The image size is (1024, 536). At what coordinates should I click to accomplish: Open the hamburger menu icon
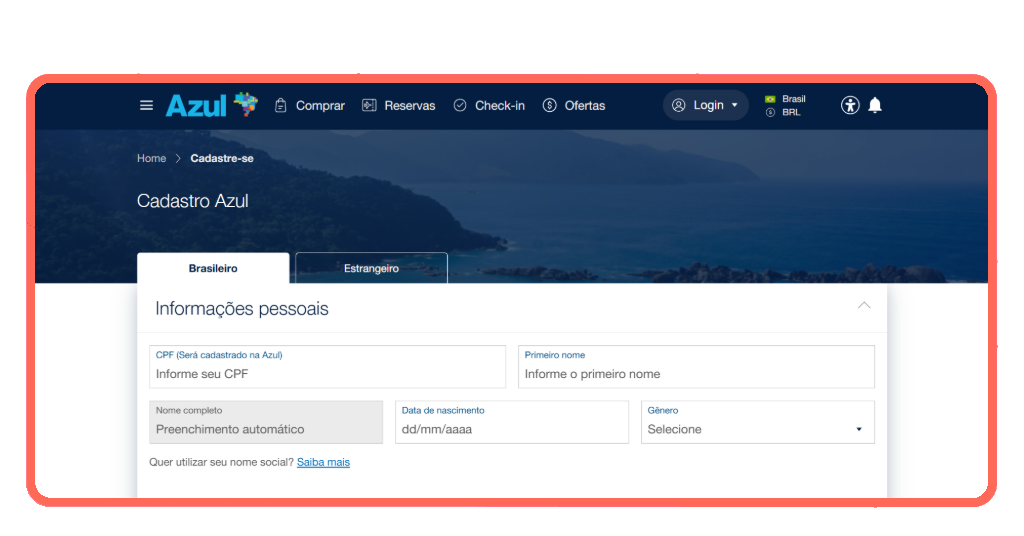click(146, 105)
